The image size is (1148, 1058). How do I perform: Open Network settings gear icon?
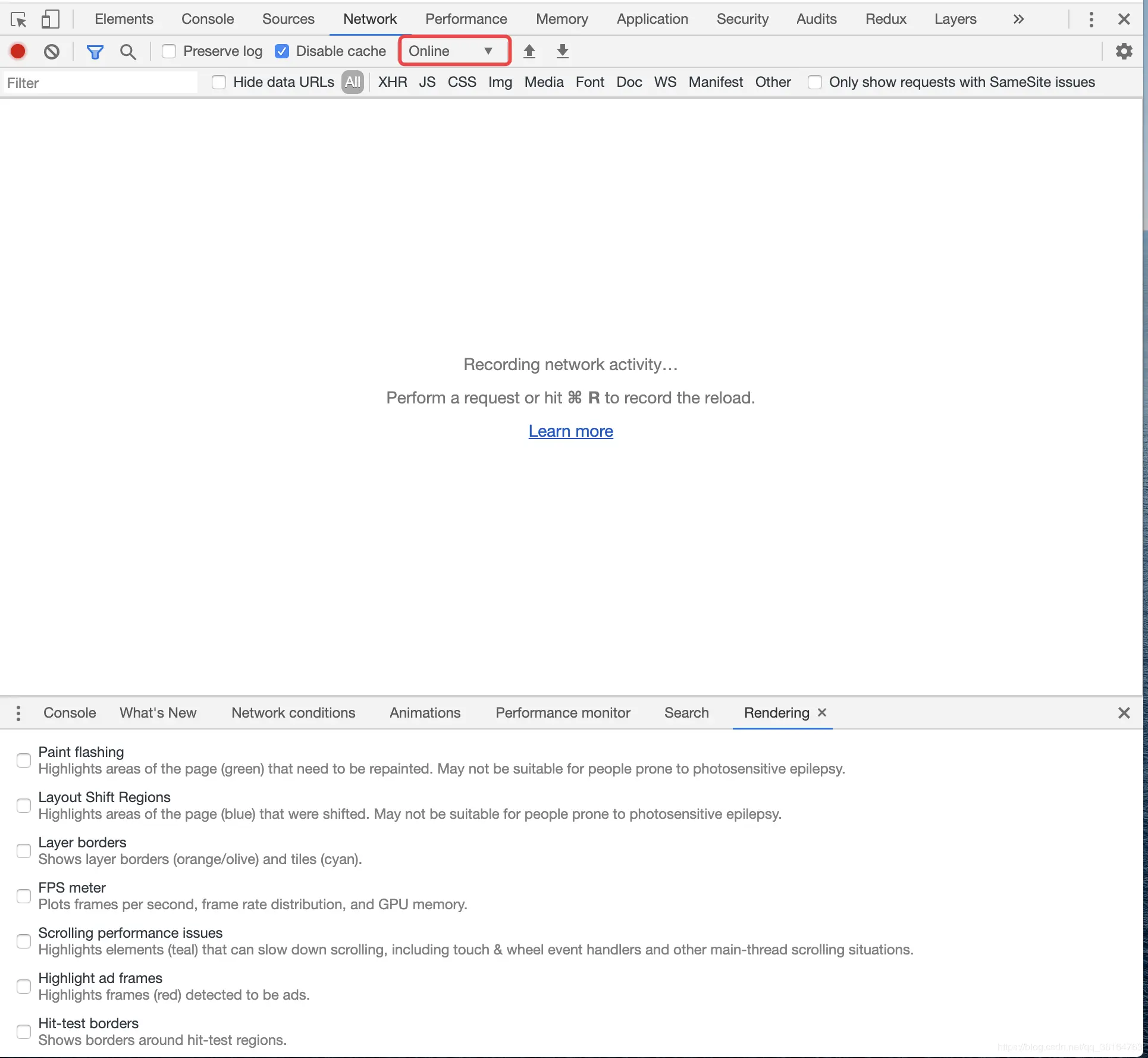(x=1124, y=51)
